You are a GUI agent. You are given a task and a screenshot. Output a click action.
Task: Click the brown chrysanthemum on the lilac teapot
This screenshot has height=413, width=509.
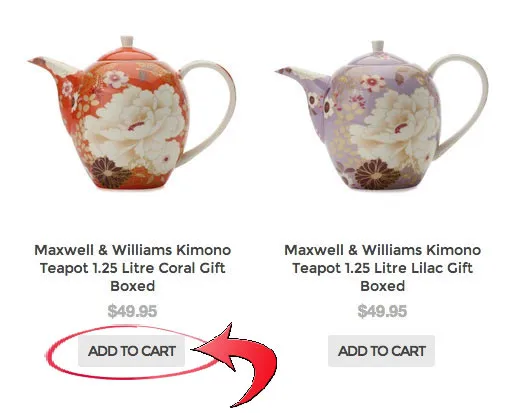click(377, 174)
